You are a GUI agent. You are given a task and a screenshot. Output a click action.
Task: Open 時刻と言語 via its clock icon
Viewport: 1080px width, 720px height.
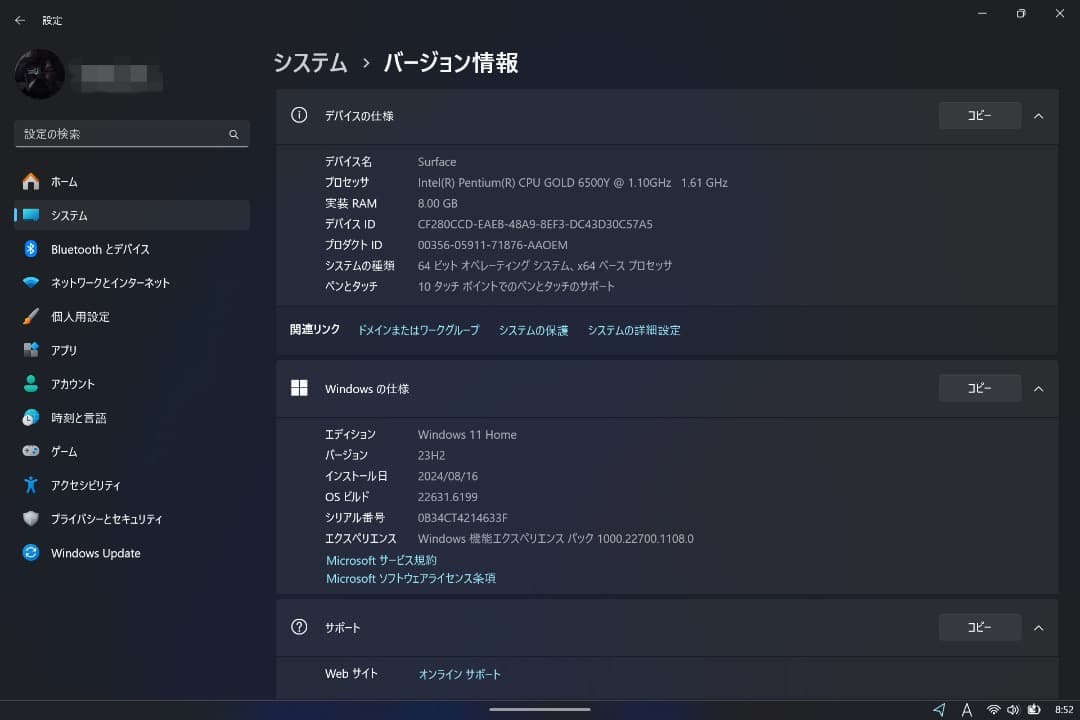[31, 418]
